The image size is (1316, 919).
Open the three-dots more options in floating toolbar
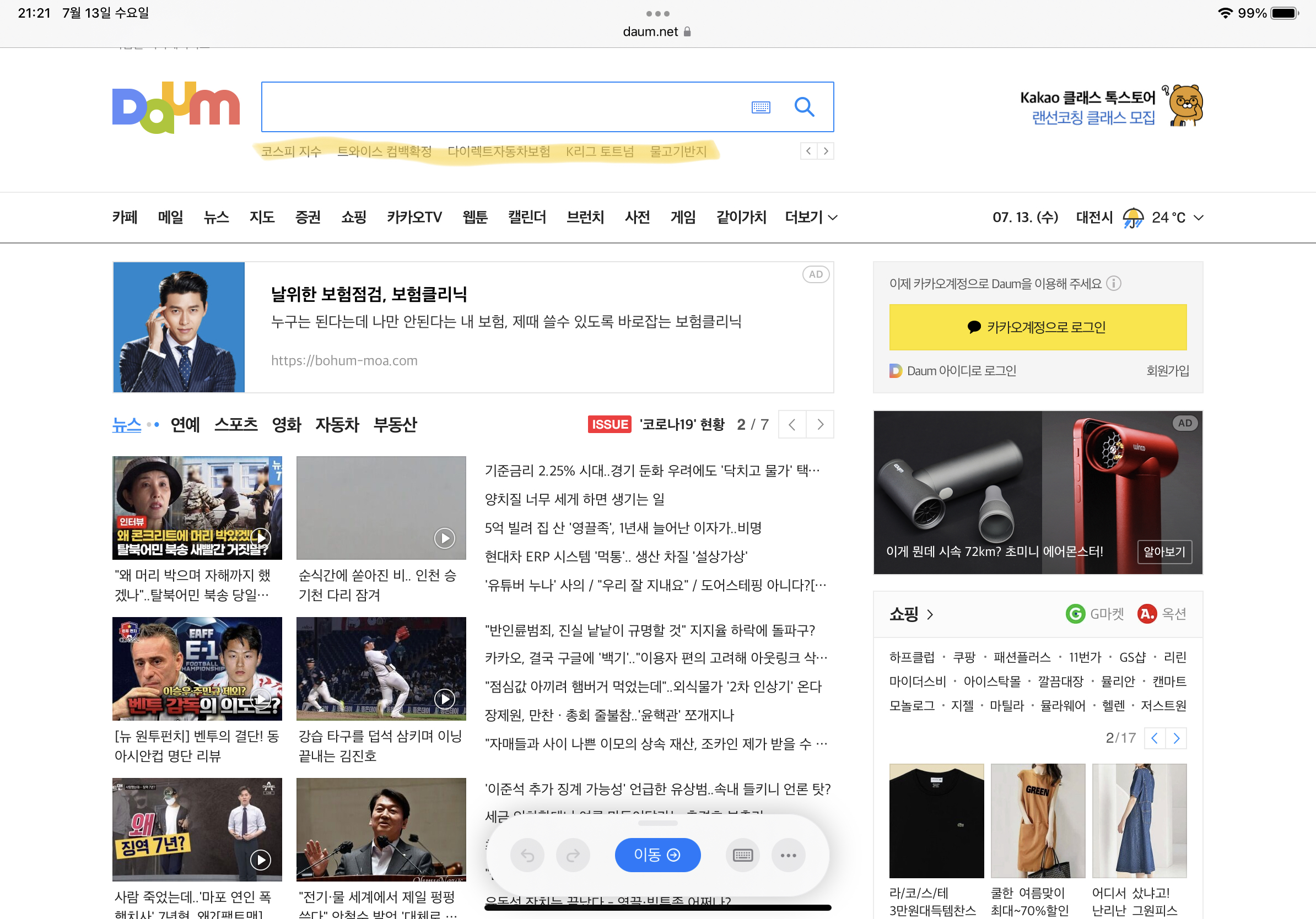(x=788, y=855)
